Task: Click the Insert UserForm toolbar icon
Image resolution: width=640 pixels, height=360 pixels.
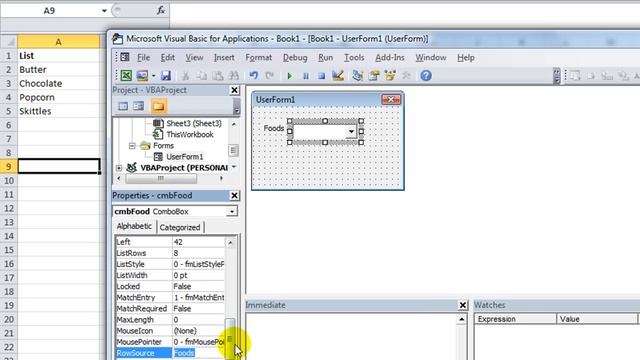Action: (x=142, y=76)
